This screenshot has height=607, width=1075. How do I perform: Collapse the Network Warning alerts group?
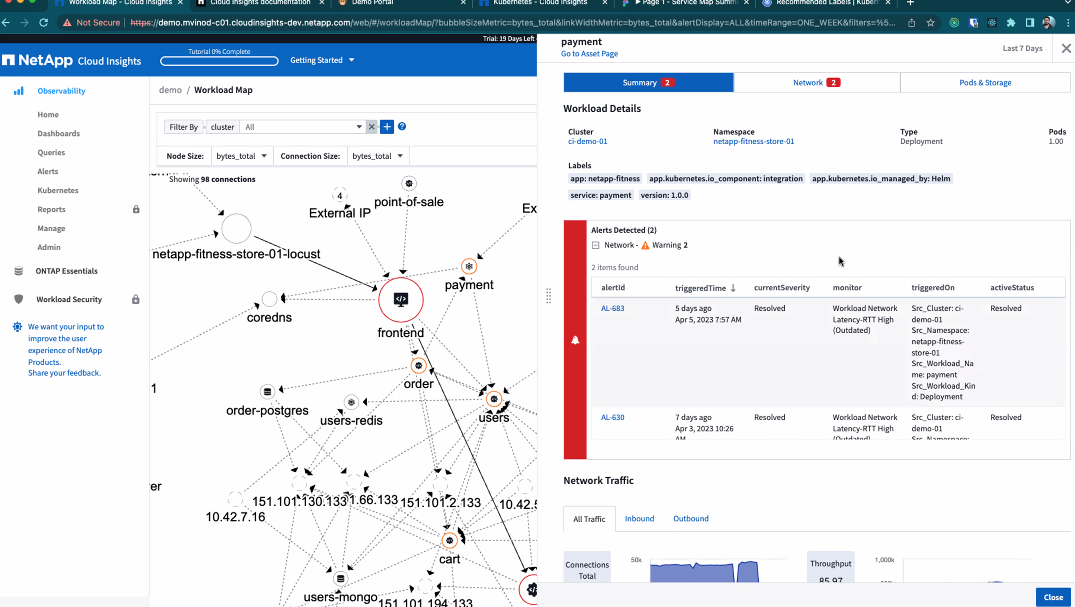(x=596, y=245)
